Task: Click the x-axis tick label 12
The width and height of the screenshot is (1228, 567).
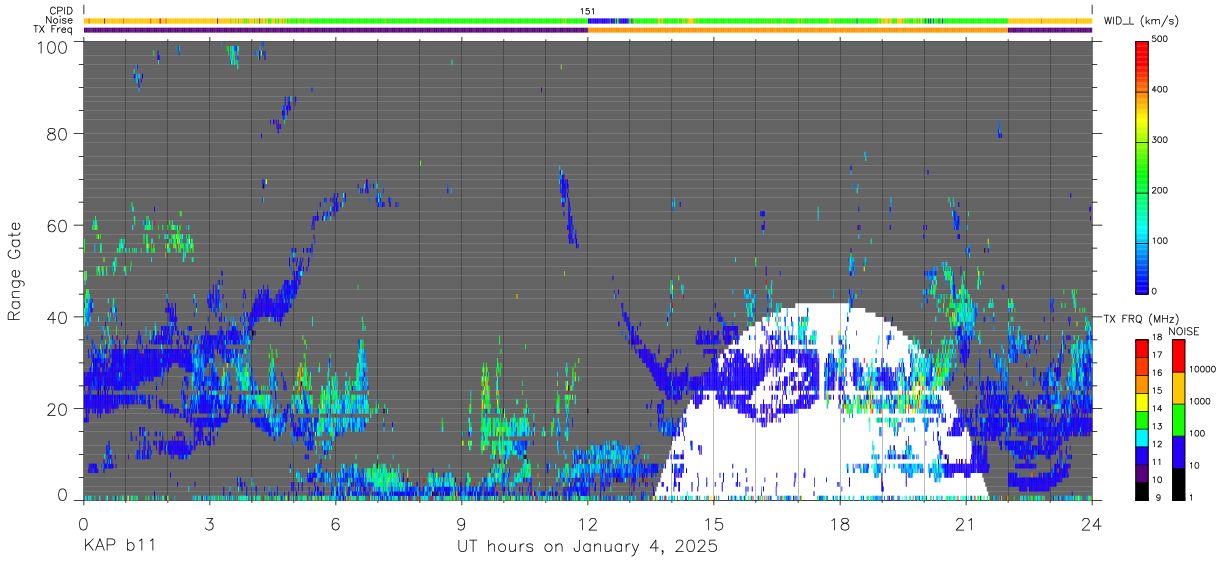Action: click(x=588, y=524)
